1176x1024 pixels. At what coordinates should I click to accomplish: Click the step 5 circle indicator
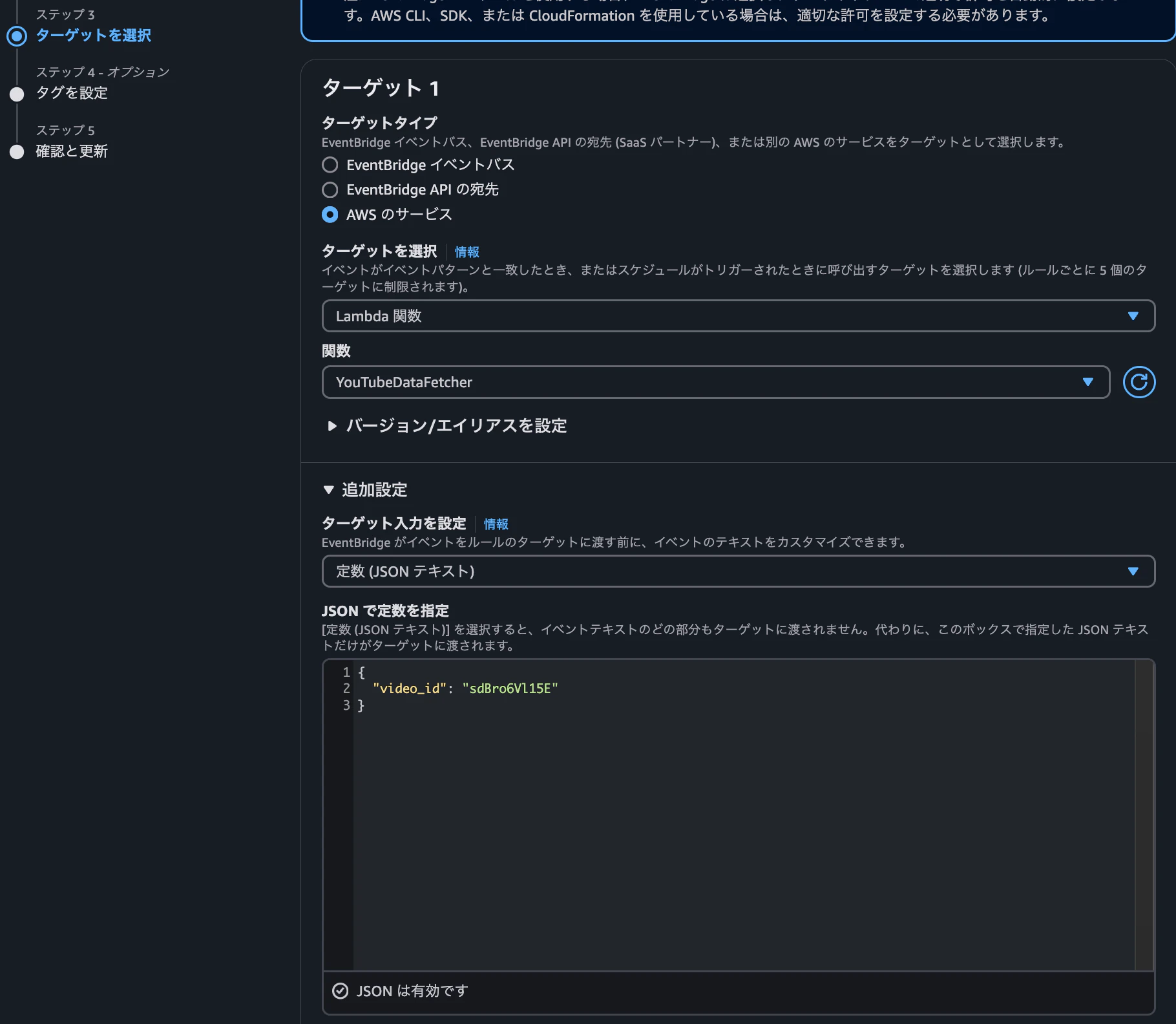17,152
